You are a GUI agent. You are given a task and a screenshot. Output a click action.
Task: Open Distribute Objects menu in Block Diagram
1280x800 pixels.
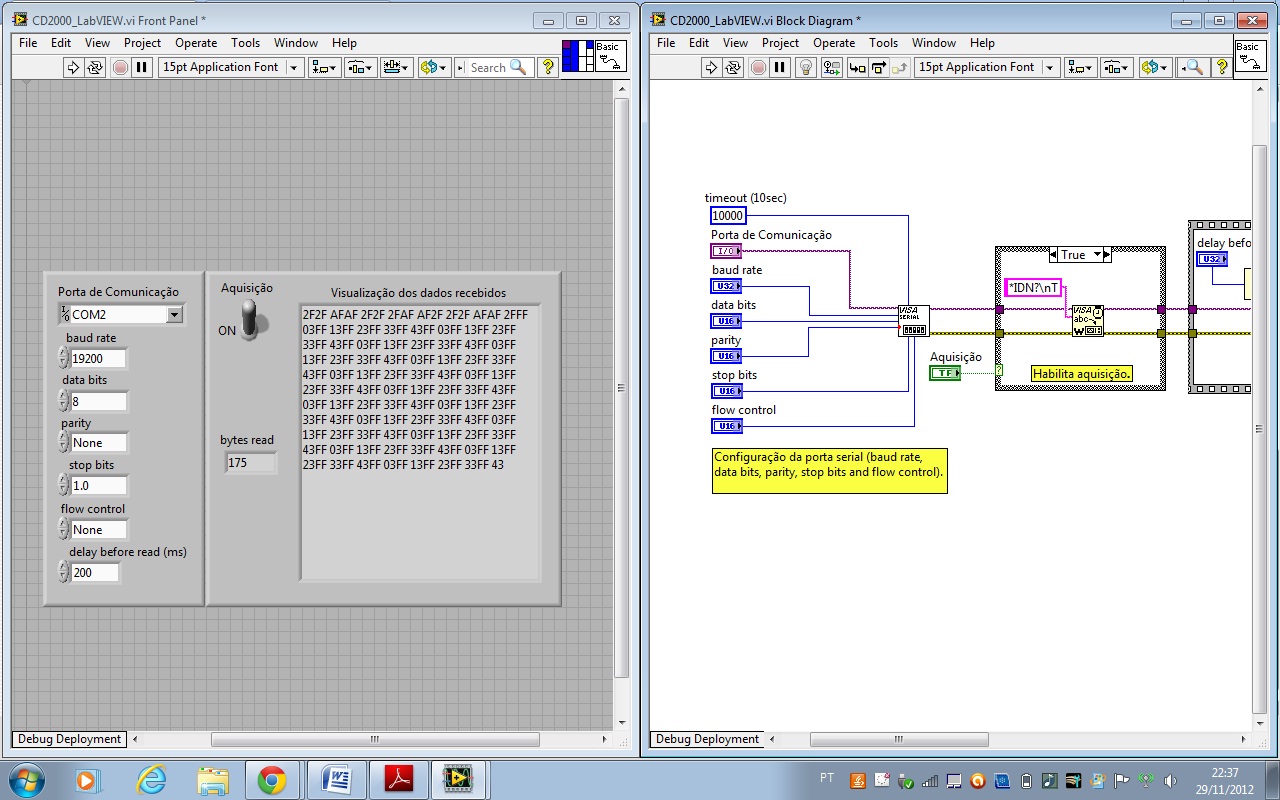pos(1116,67)
